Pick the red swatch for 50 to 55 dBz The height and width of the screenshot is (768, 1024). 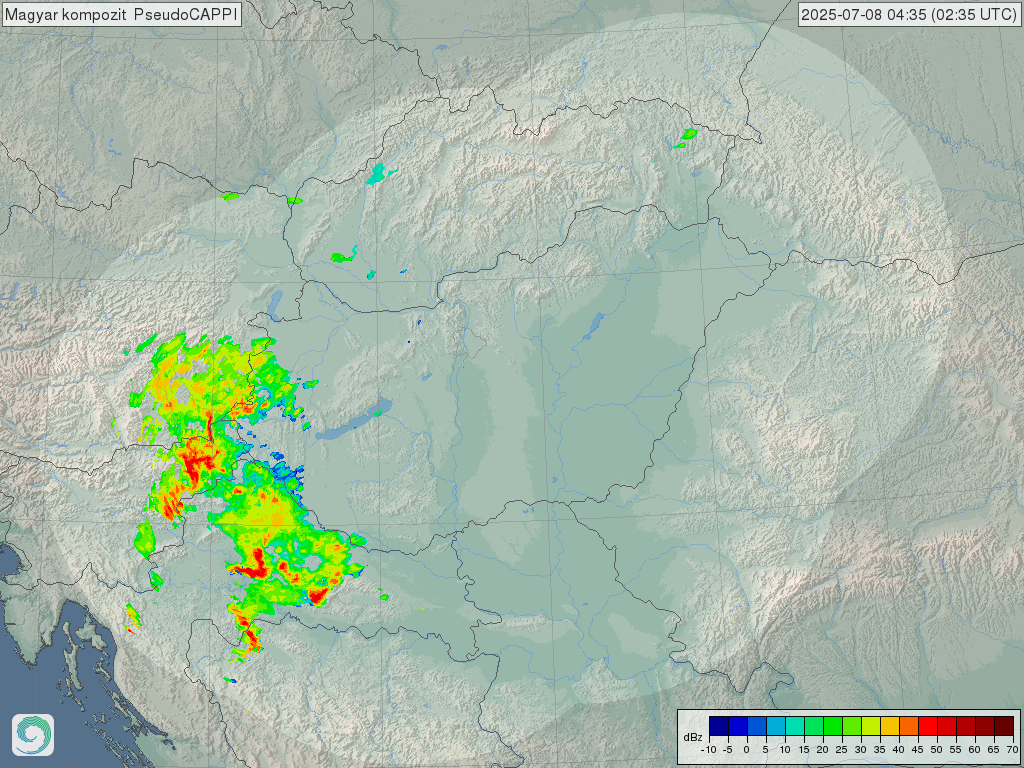[x=947, y=726]
